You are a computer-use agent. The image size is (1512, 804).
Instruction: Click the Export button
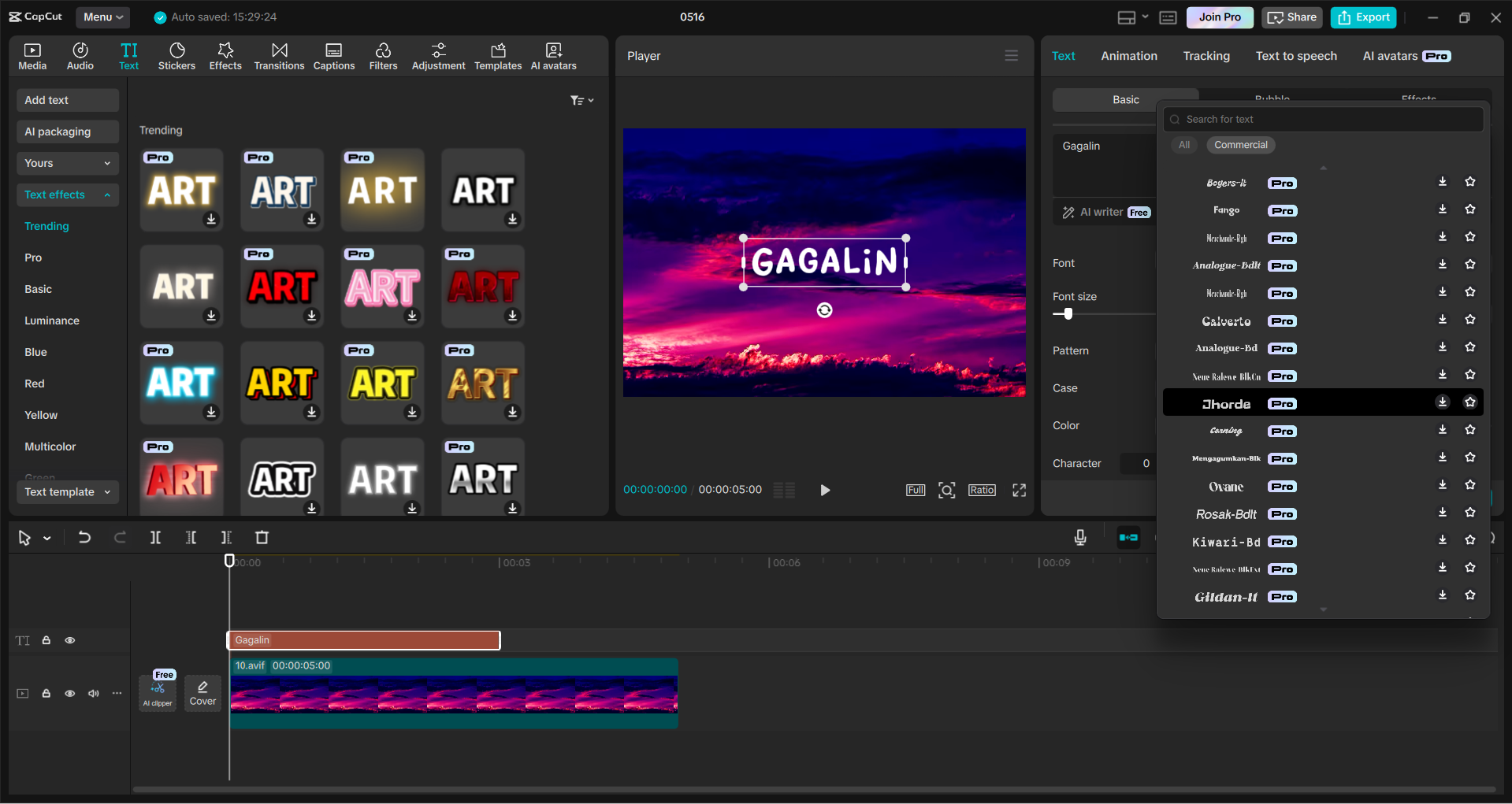(1362, 17)
